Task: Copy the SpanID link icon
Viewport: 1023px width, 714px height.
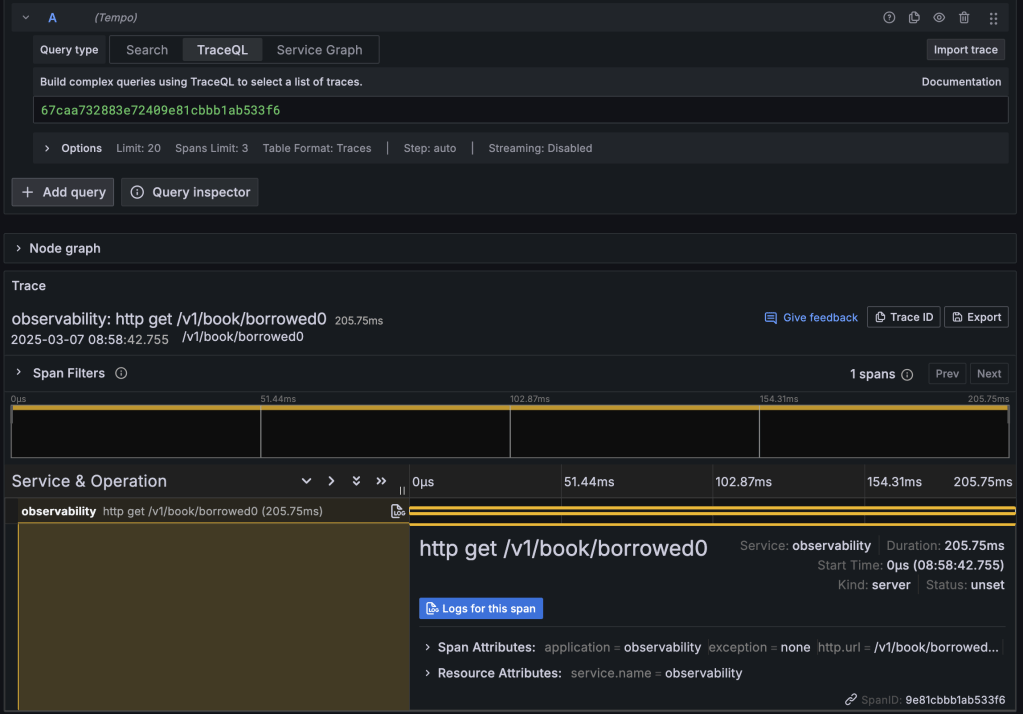Action: (851, 700)
